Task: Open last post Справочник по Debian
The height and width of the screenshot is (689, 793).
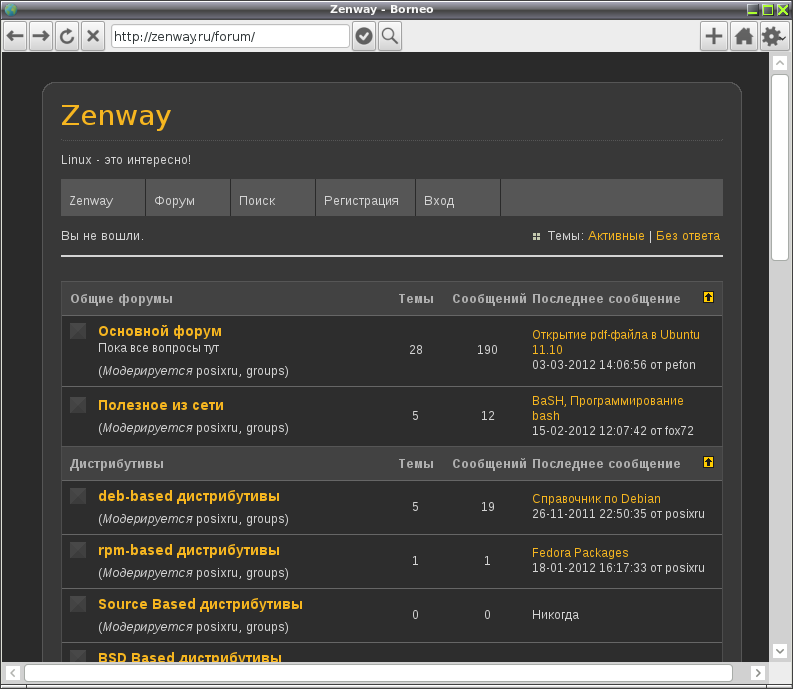Action: pos(596,499)
